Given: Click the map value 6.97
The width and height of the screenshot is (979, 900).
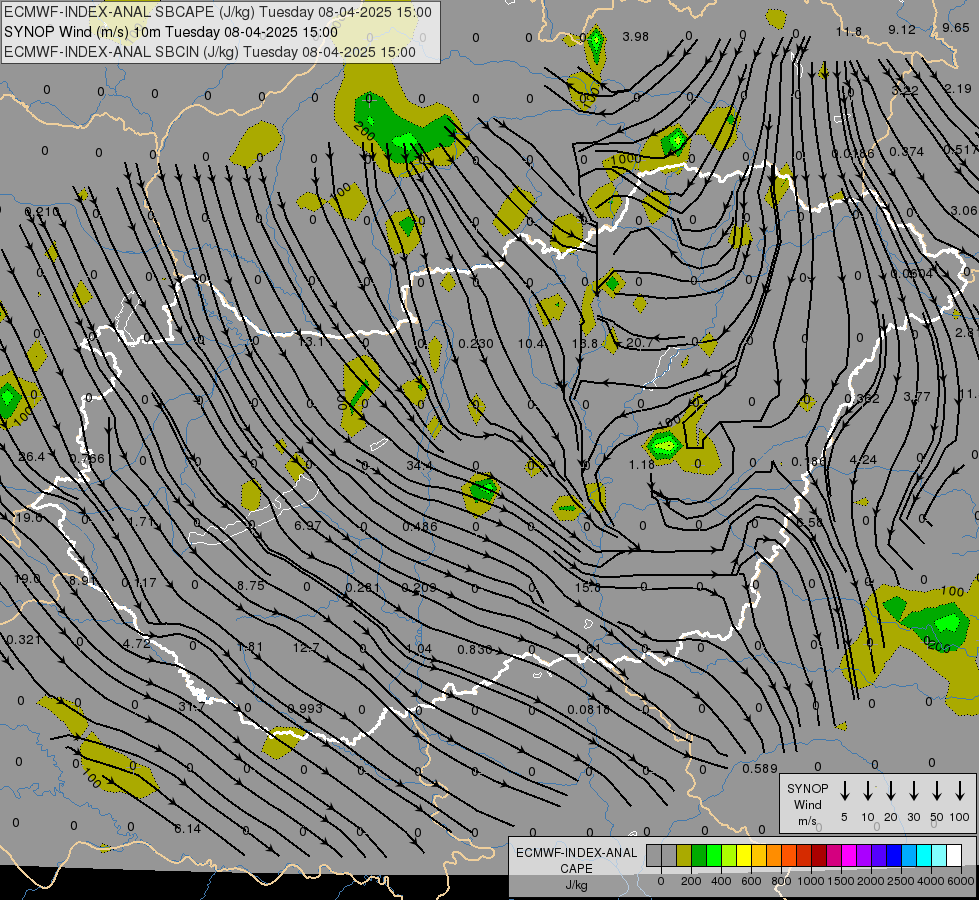Looking at the screenshot, I should click(x=308, y=525).
